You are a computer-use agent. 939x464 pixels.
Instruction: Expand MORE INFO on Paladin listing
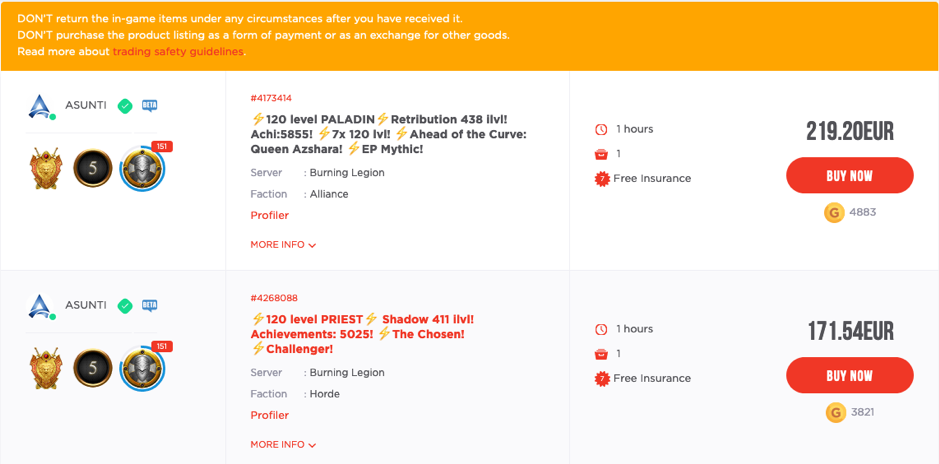283,245
